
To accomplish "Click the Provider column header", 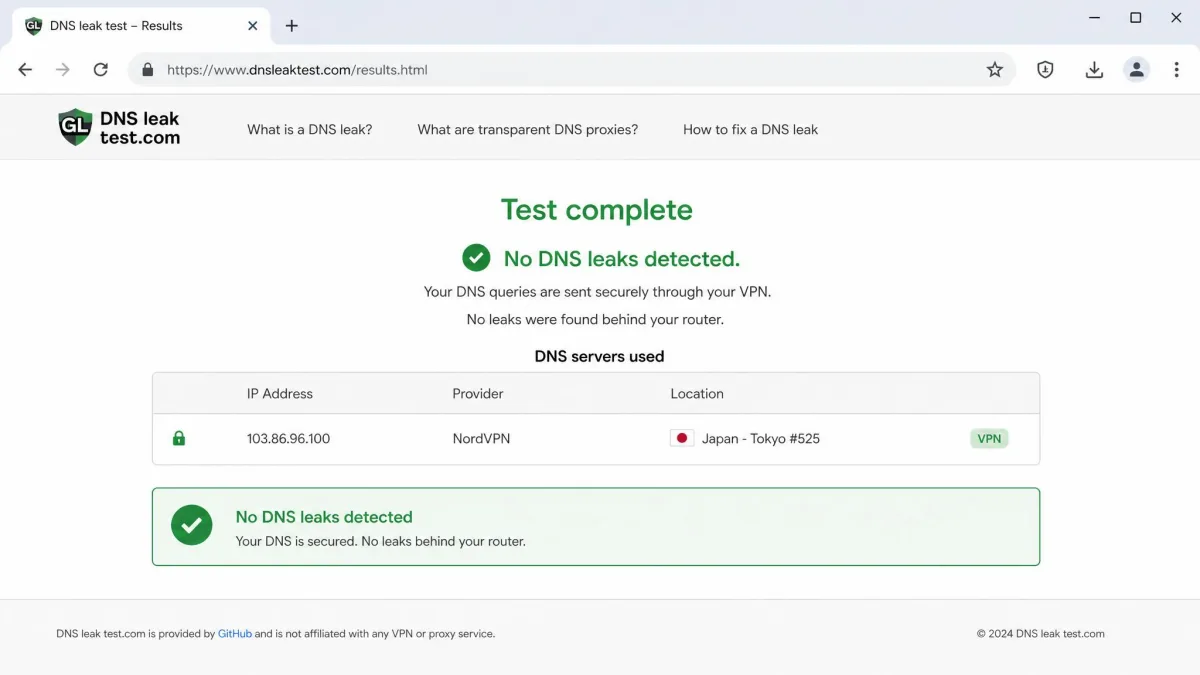I will coord(478,393).
